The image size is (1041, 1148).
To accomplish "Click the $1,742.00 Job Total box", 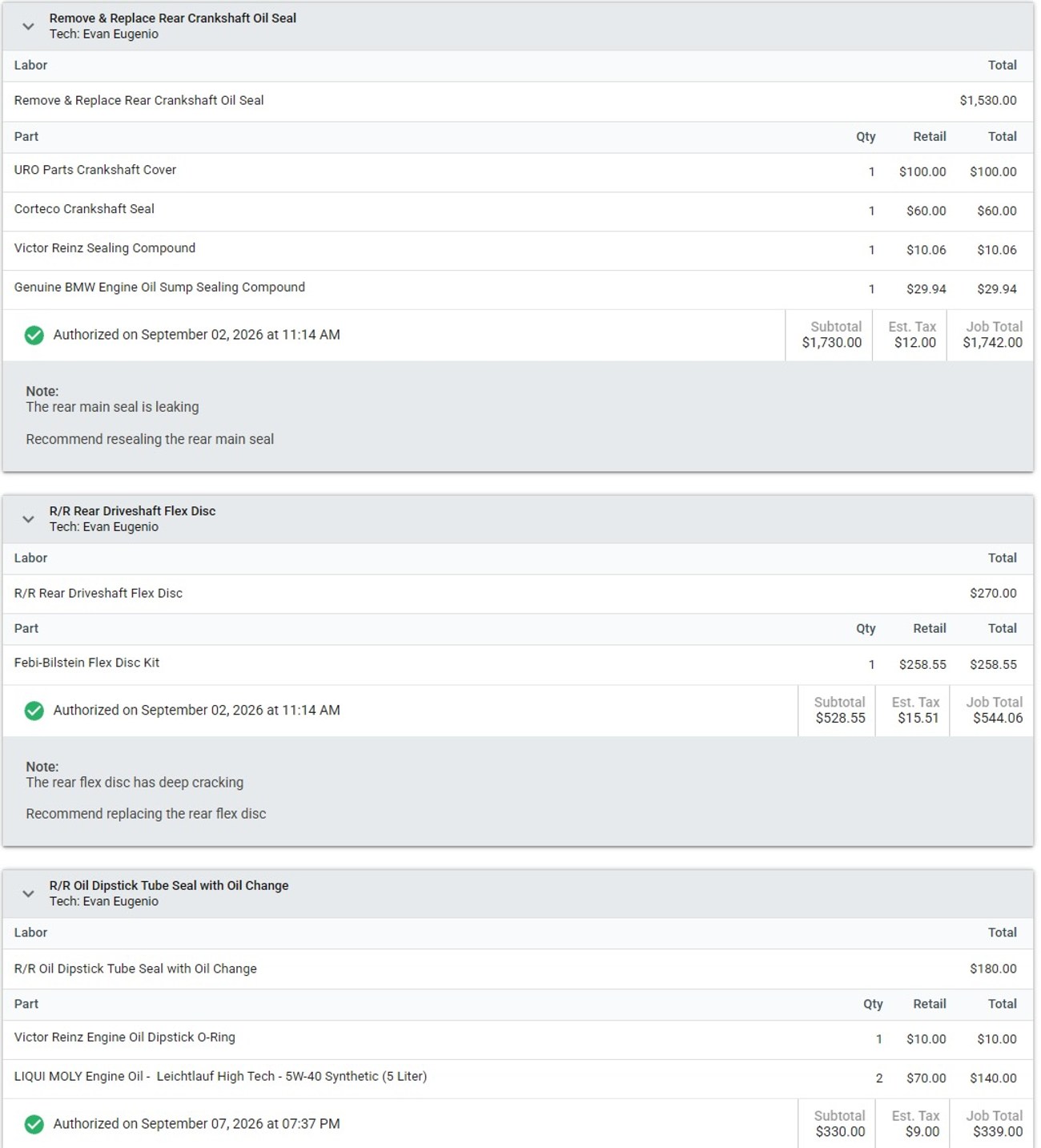I will point(991,335).
